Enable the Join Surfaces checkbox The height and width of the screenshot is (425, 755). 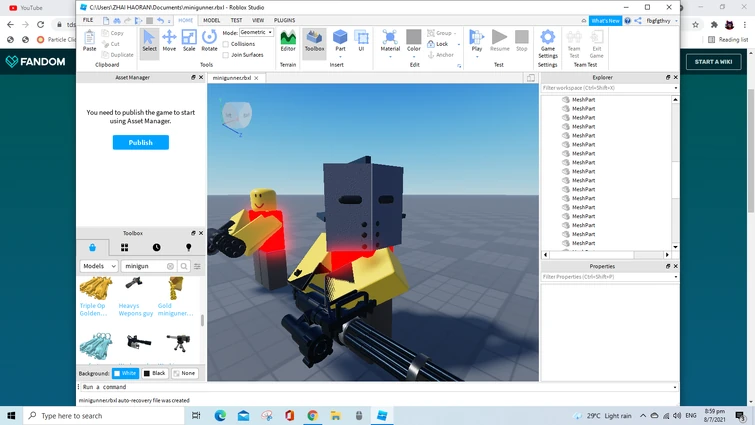pos(226,55)
